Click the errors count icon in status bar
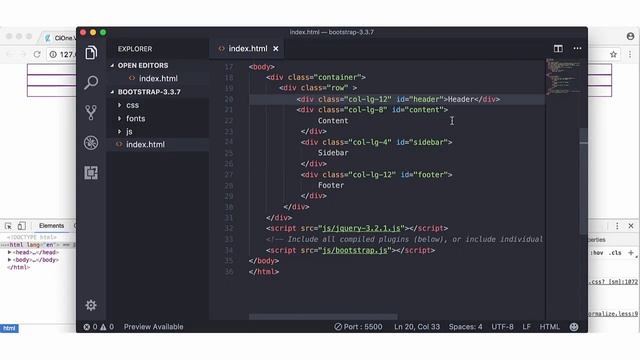 tap(87, 327)
